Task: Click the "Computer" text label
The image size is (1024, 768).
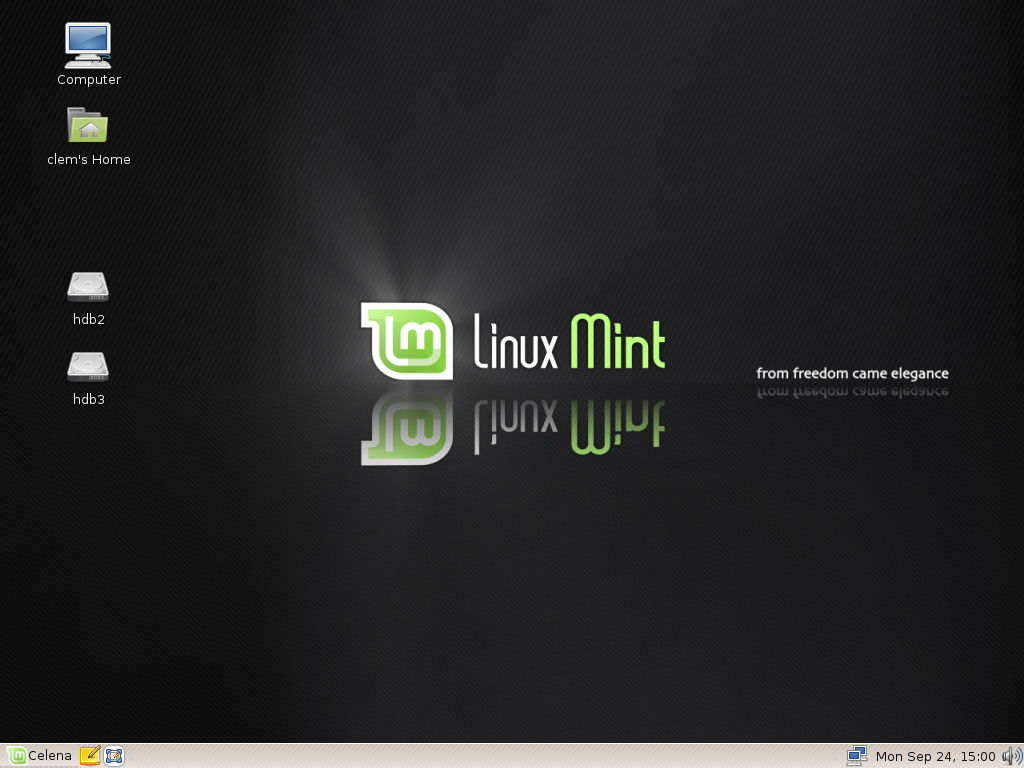Action: pos(89,80)
